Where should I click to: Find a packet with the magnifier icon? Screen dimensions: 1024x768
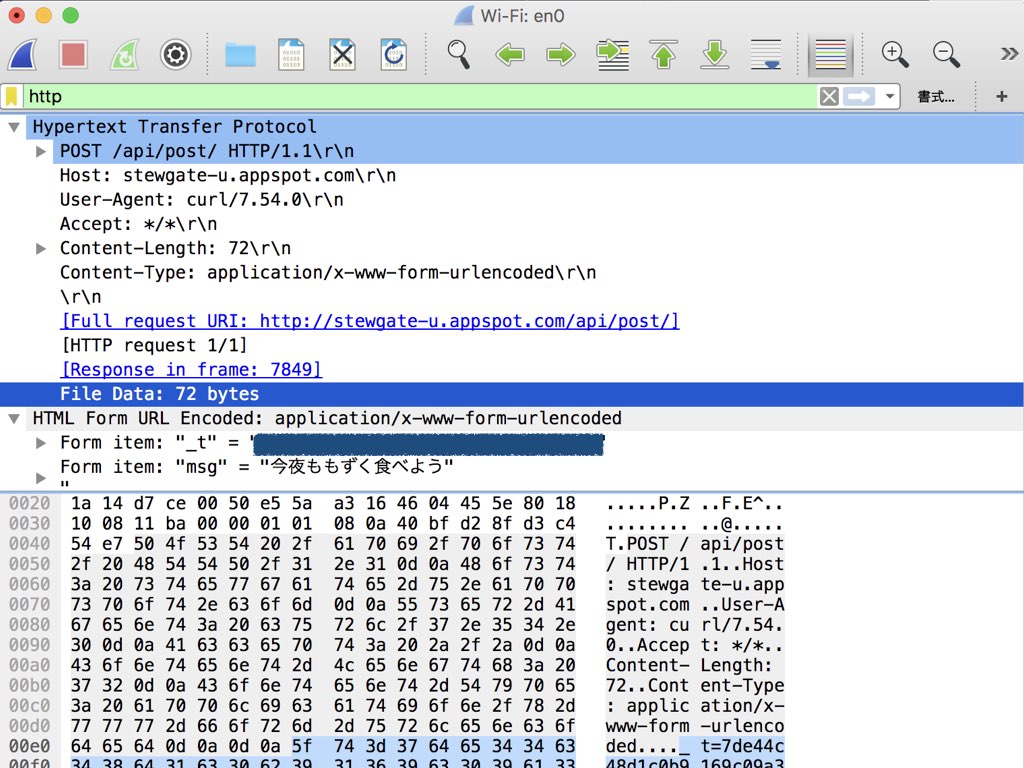[x=458, y=54]
